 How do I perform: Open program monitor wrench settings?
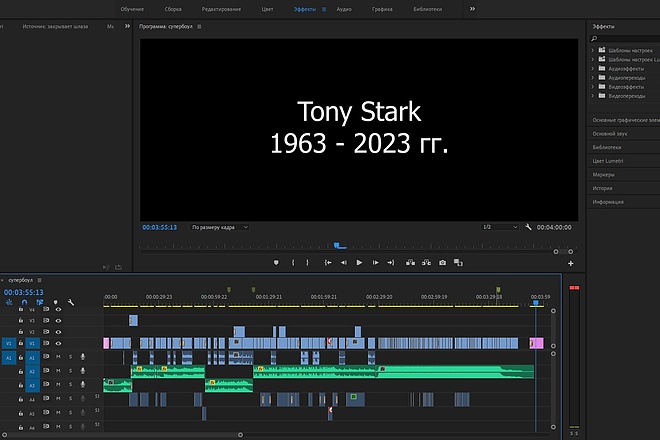point(528,227)
